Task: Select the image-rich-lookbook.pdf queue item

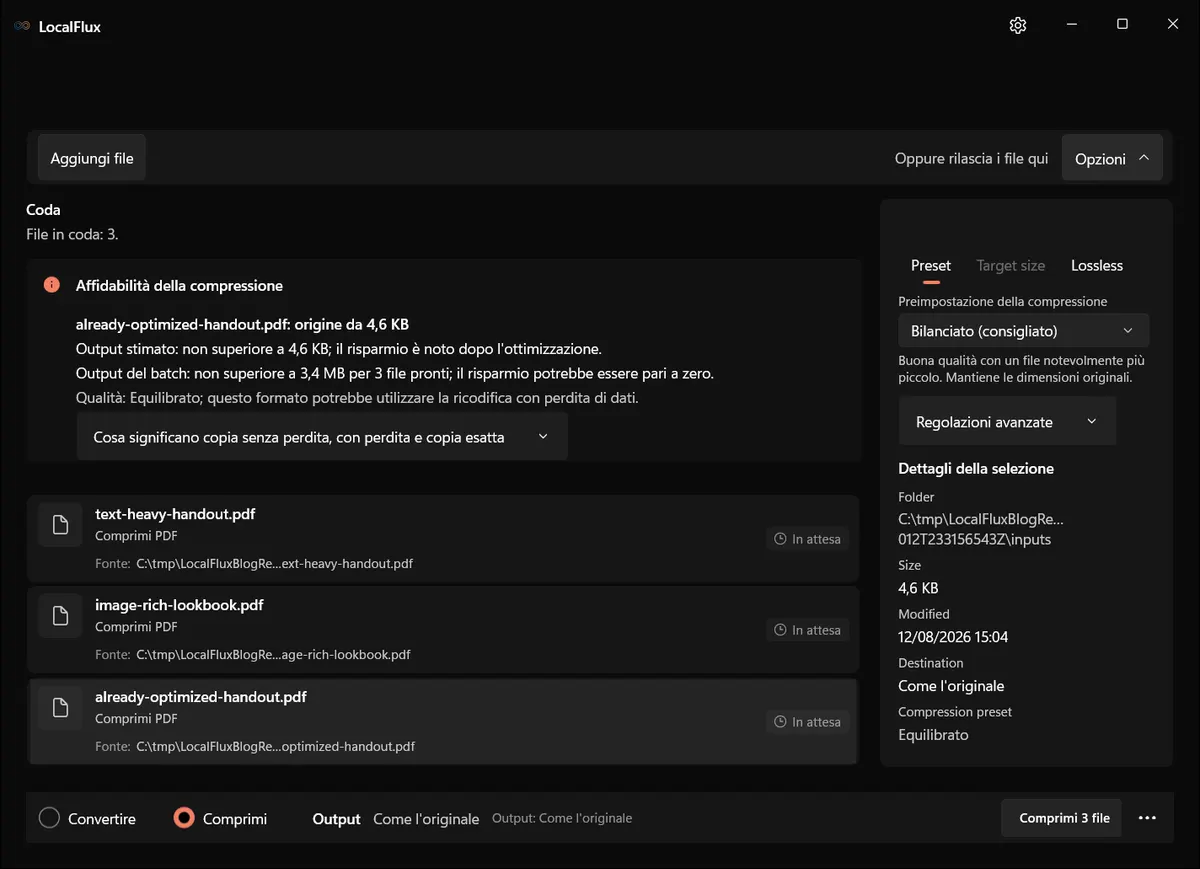Action: (443, 630)
